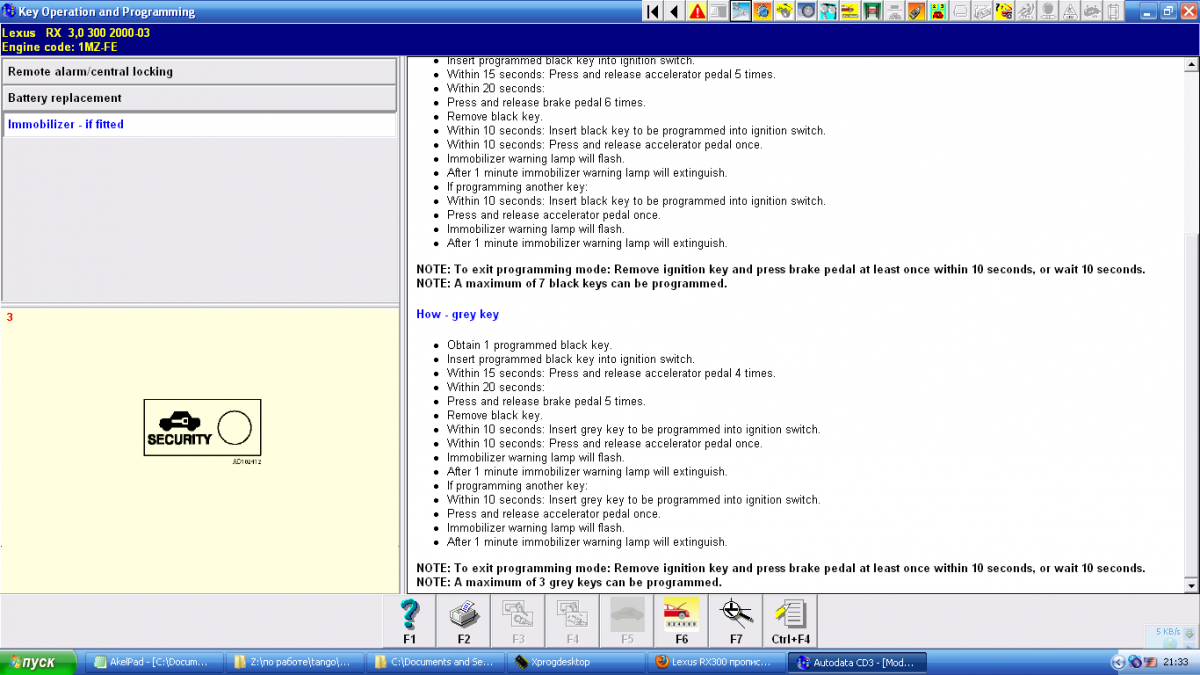Screen dimensions: 1200x675
Task: Select Battery replacement section
Action: tap(200, 98)
